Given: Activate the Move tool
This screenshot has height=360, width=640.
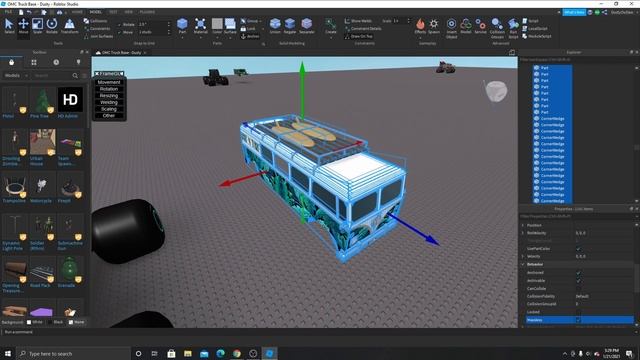Looking at the screenshot, I should click(x=23, y=26).
